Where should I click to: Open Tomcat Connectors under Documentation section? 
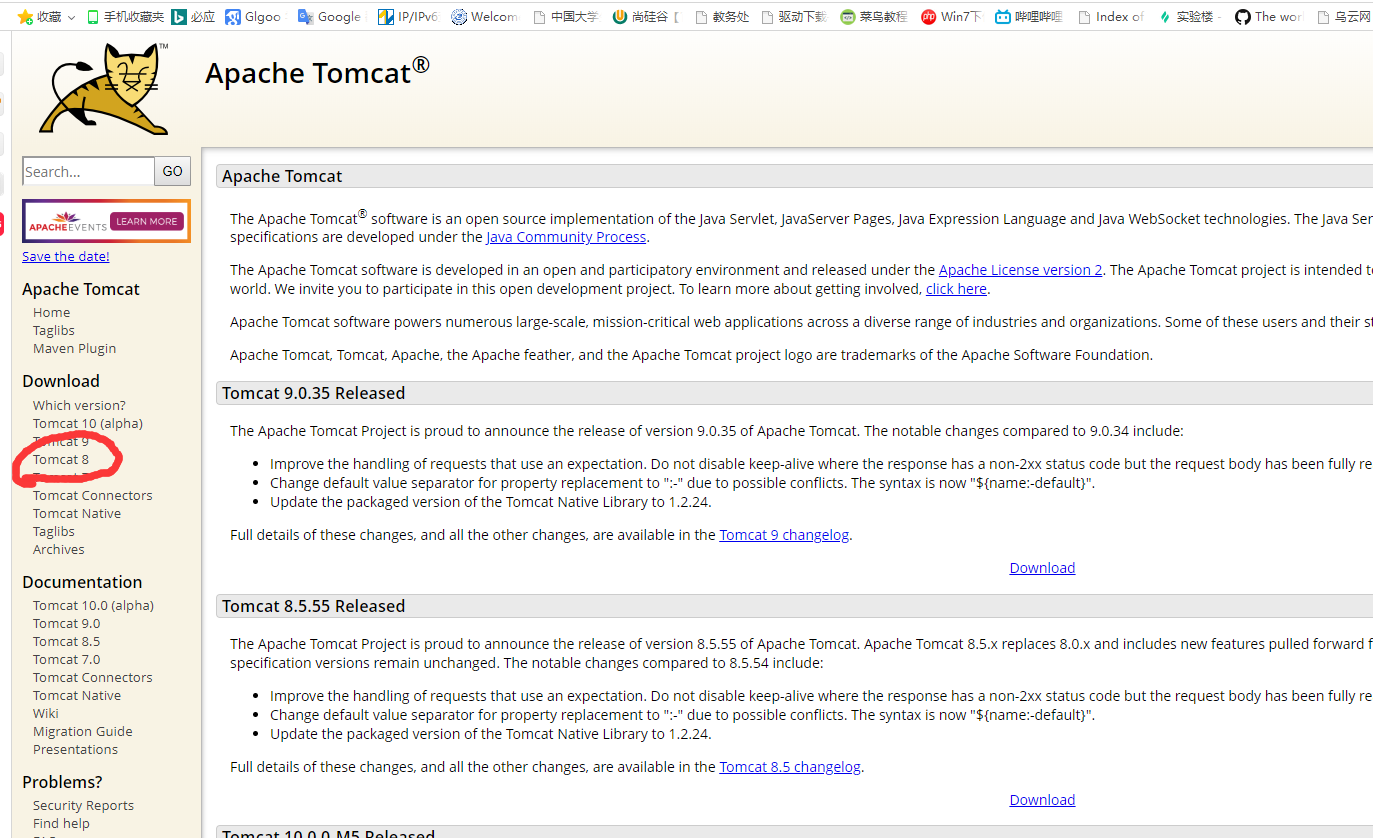point(93,677)
